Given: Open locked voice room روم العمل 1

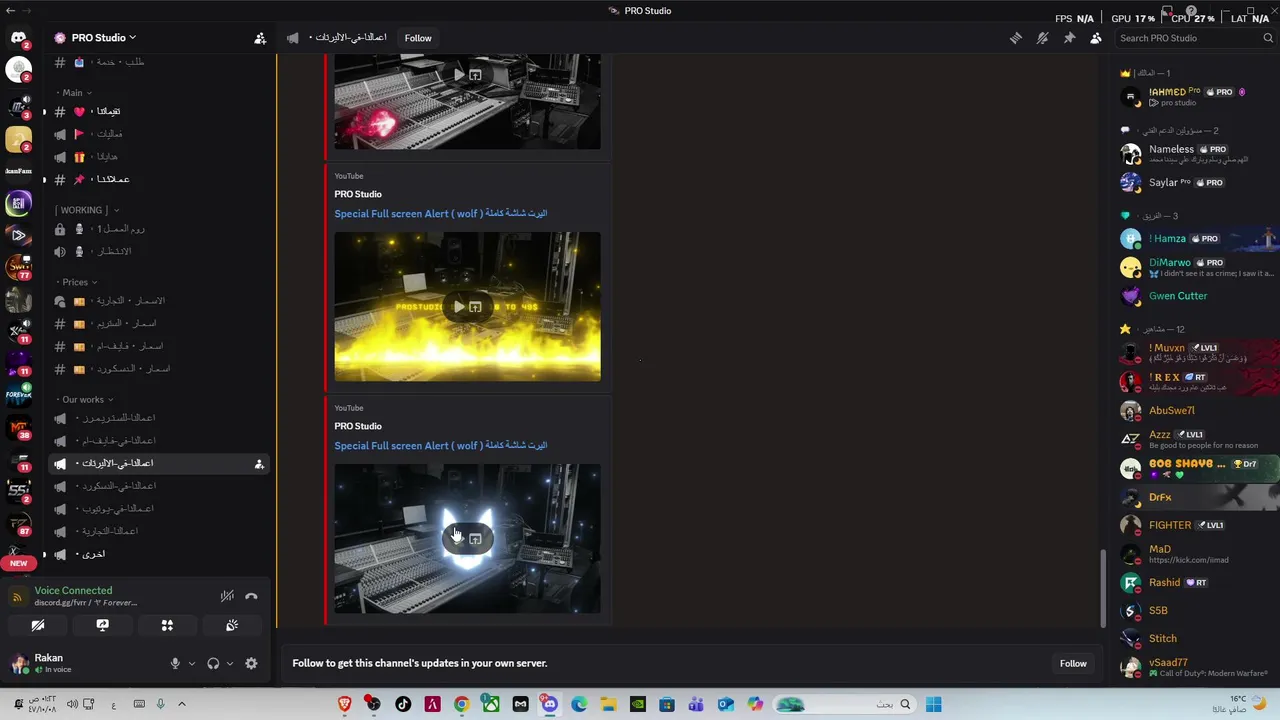Looking at the screenshot, I should (157, 229).
